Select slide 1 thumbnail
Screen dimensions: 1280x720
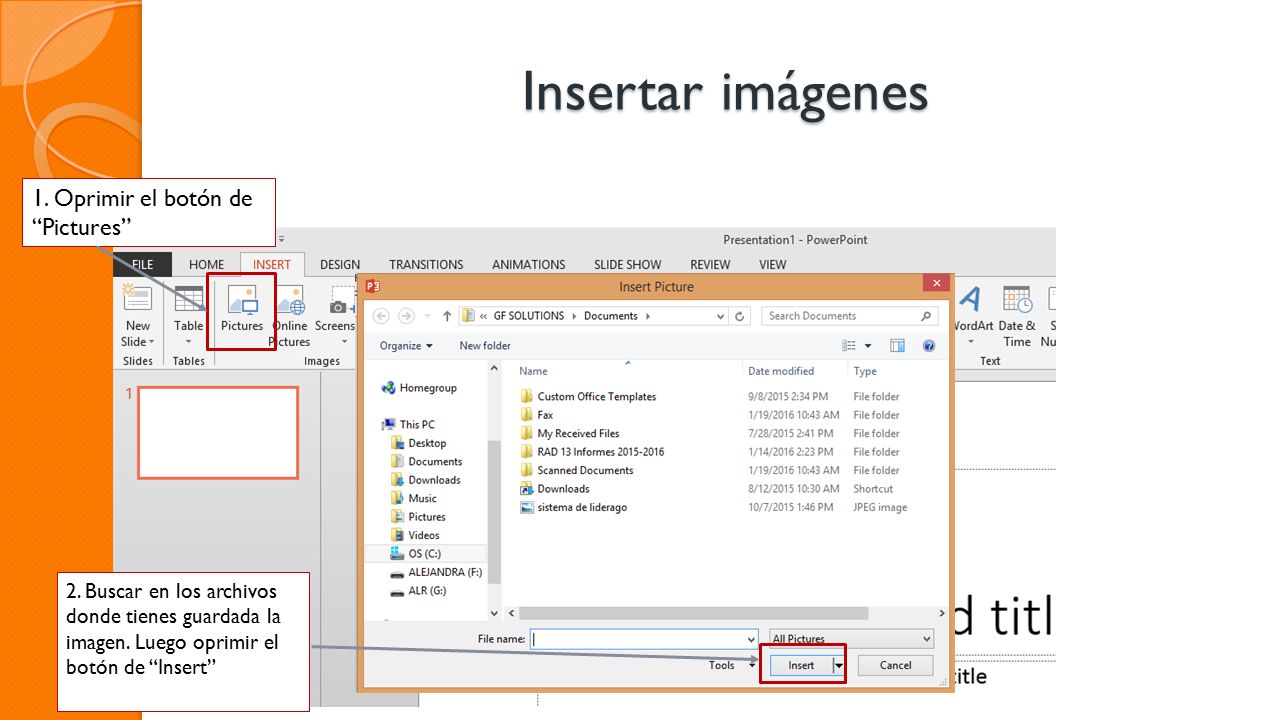coord(218,433)
